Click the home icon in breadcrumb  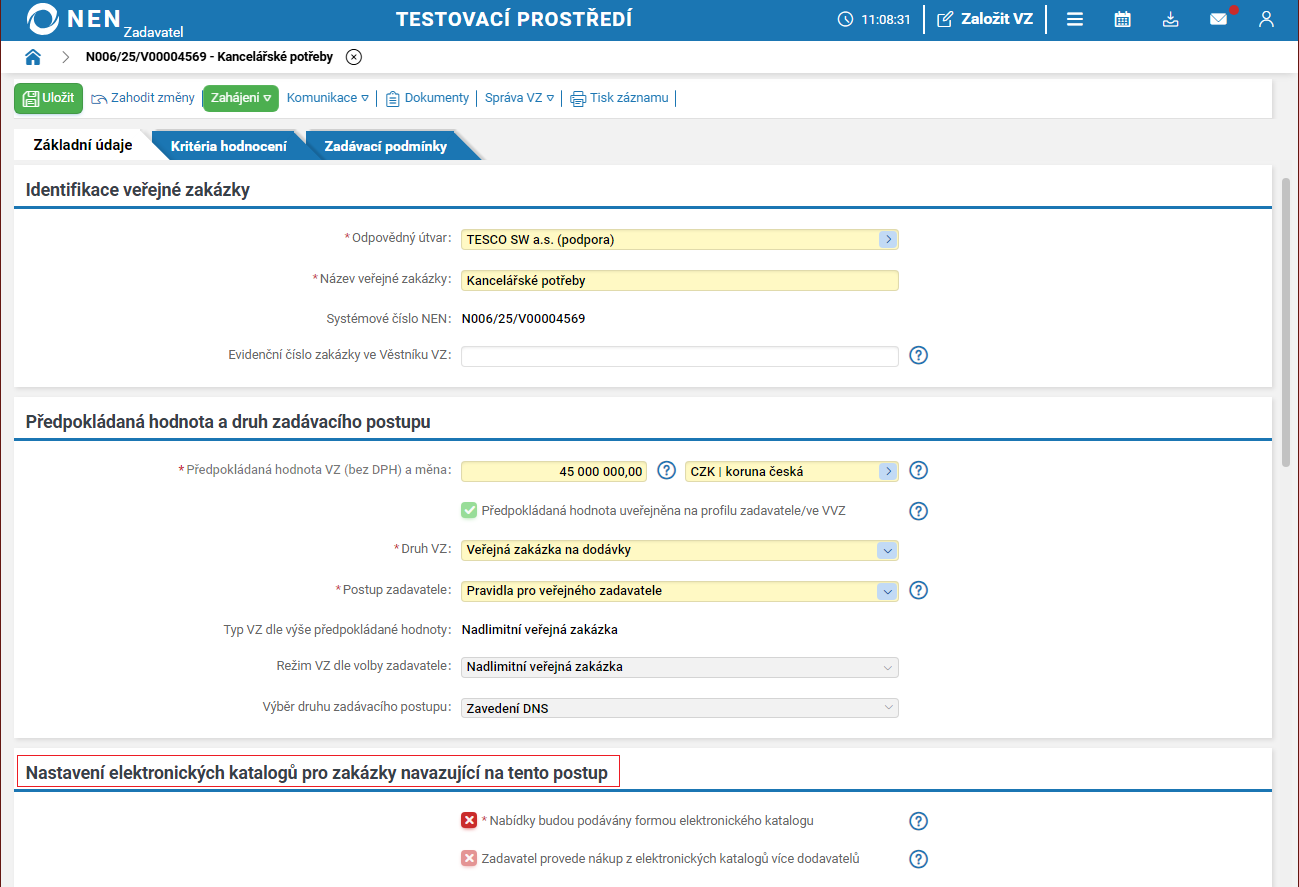[x=33, y=57]
